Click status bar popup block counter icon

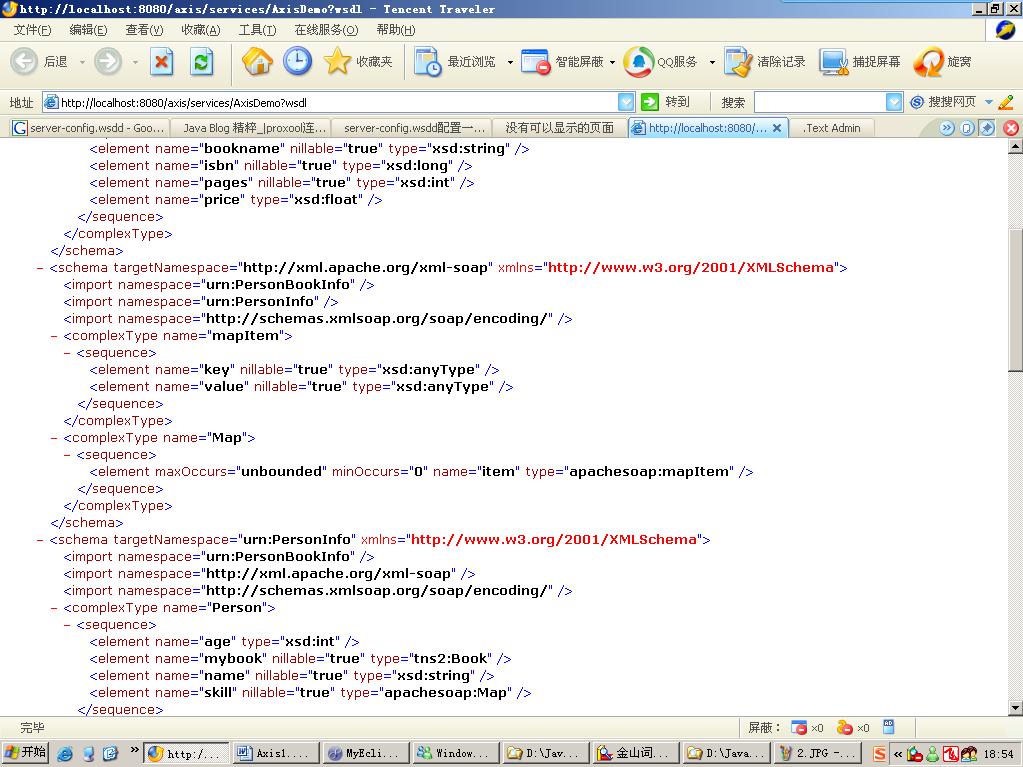799,727
